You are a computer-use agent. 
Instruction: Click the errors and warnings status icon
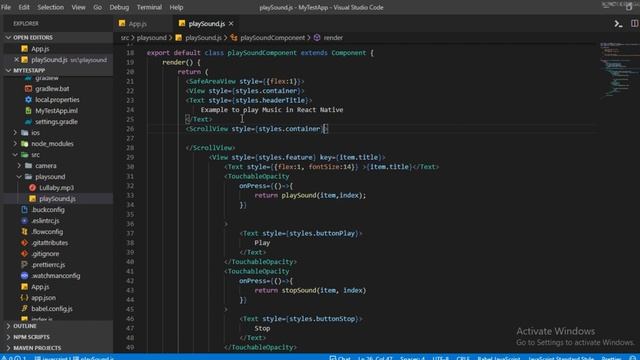[x=13, y=358]
